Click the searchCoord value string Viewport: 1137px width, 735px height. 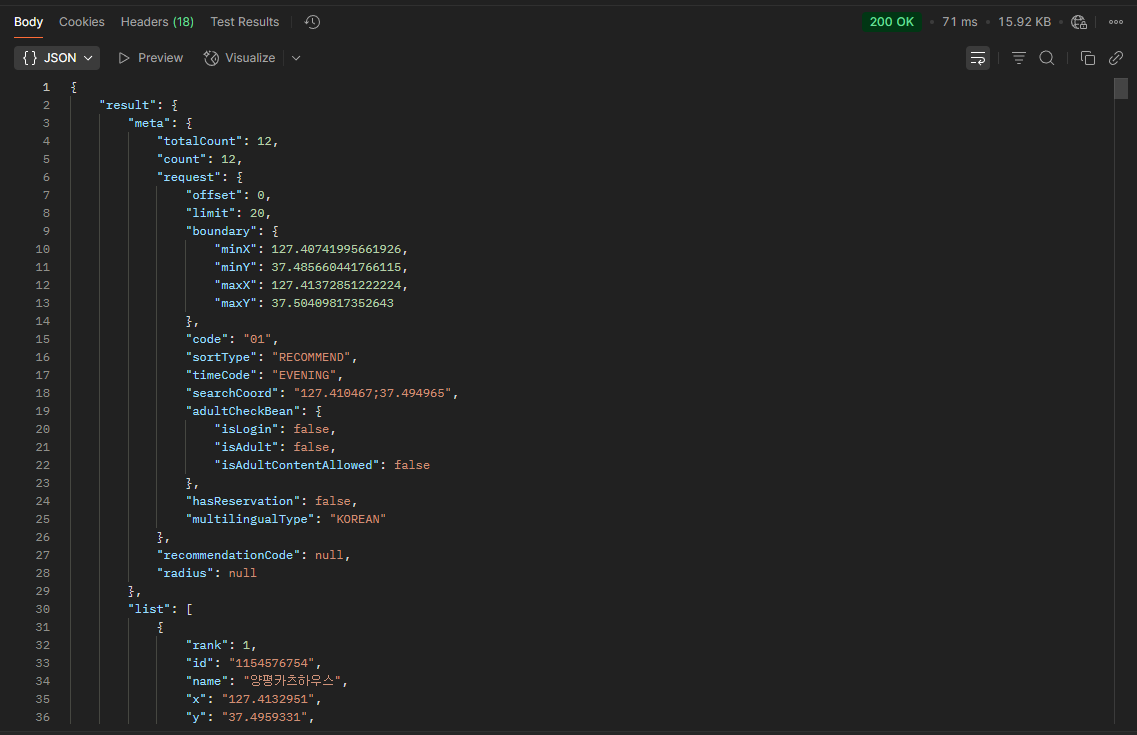point(373,393)
